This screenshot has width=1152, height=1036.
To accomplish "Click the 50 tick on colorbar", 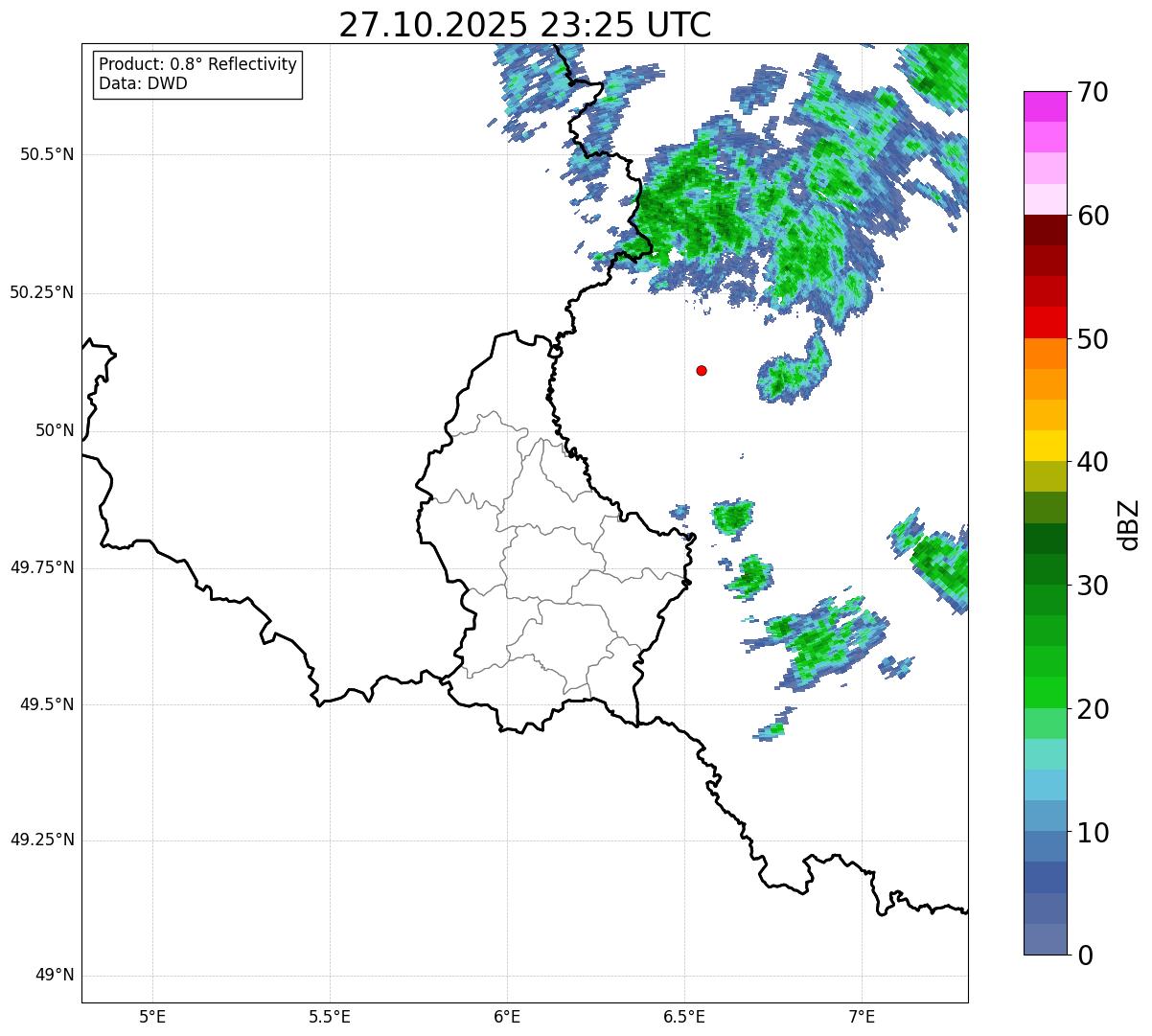I will click(x=1093, y=339).
